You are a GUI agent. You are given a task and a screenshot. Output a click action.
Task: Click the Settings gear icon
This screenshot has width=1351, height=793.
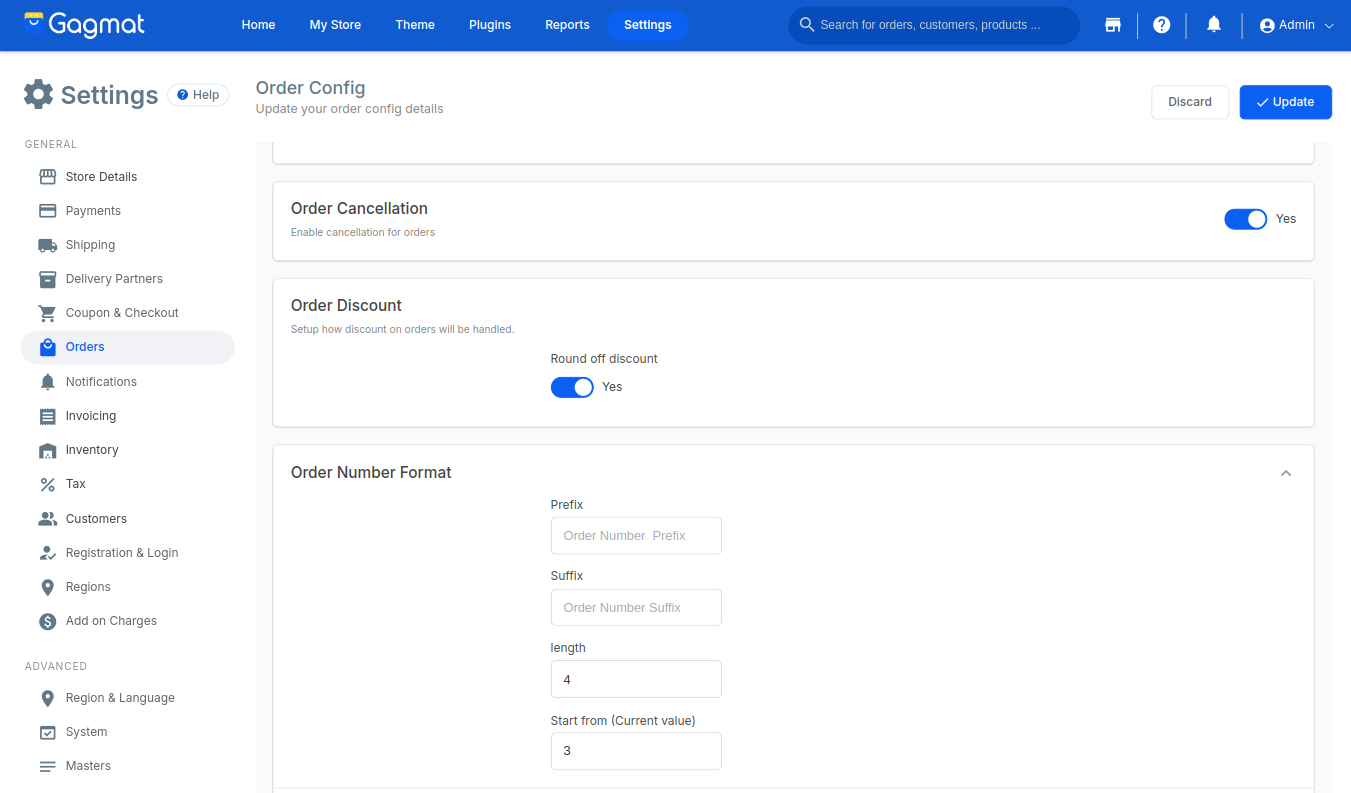coord(38,94)
